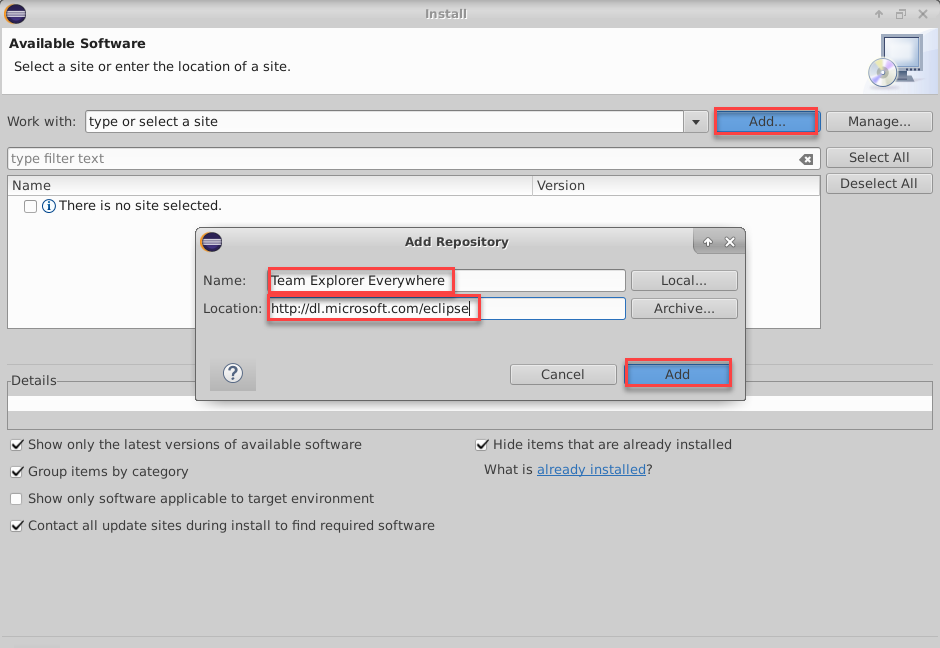Image resolution: width=940 pixels, height=648 pixels.
Task: Toggle Group items by category checkbox
Action: pyautogui.click(x=17, y=472)
